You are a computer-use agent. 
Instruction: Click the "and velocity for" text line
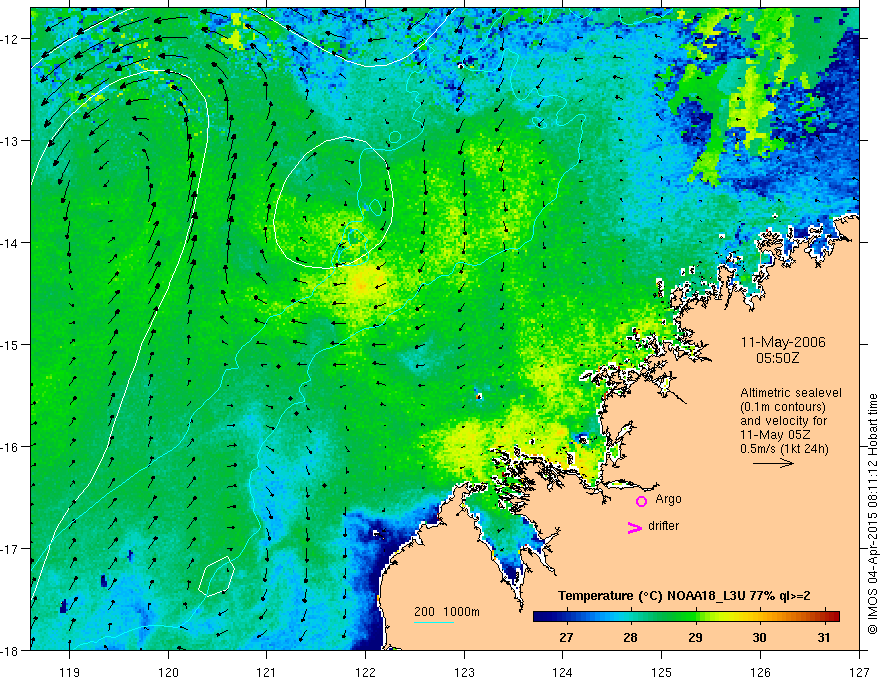pos(783,421)
